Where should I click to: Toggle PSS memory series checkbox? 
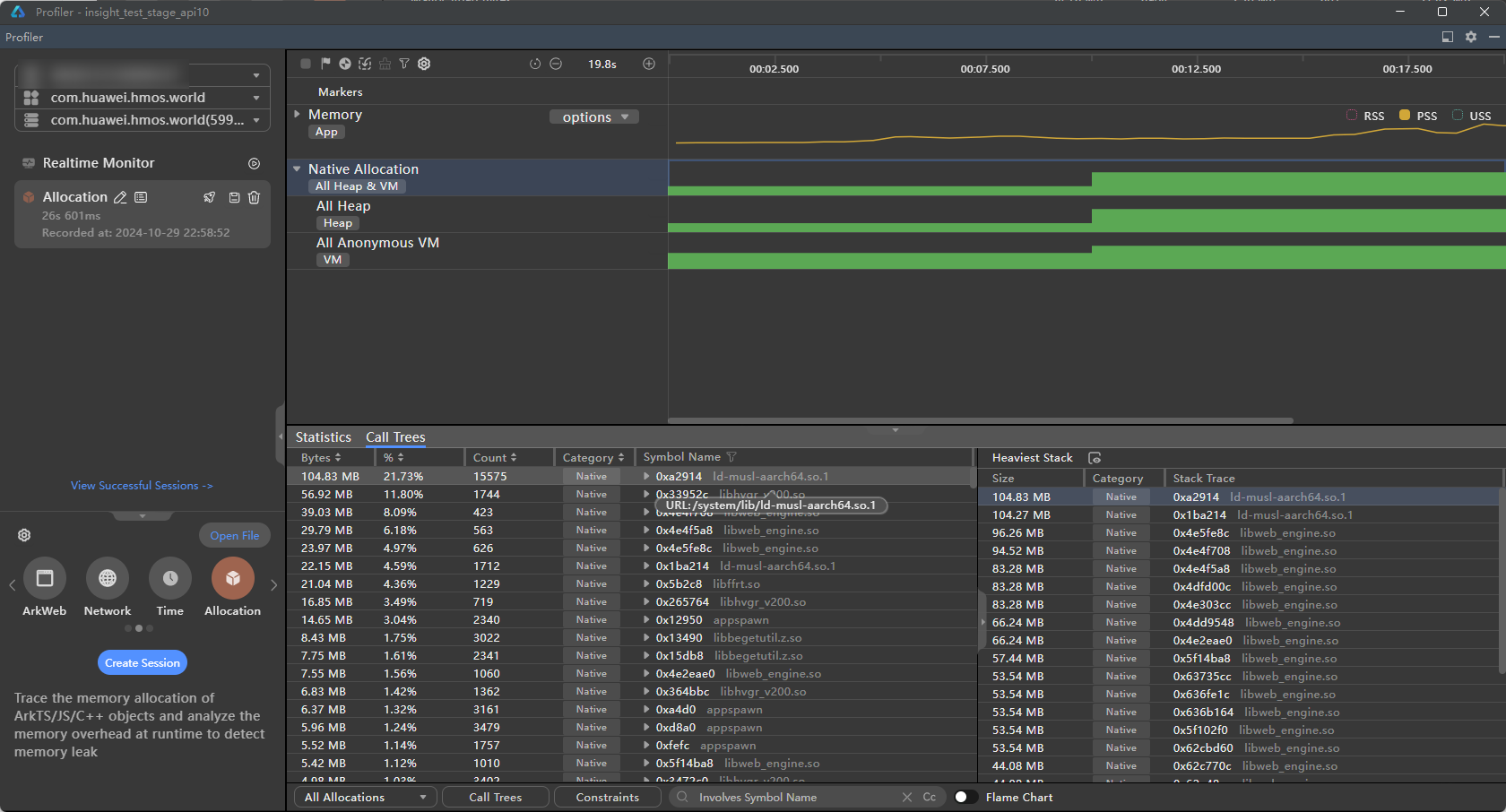tap(1405, 116)
